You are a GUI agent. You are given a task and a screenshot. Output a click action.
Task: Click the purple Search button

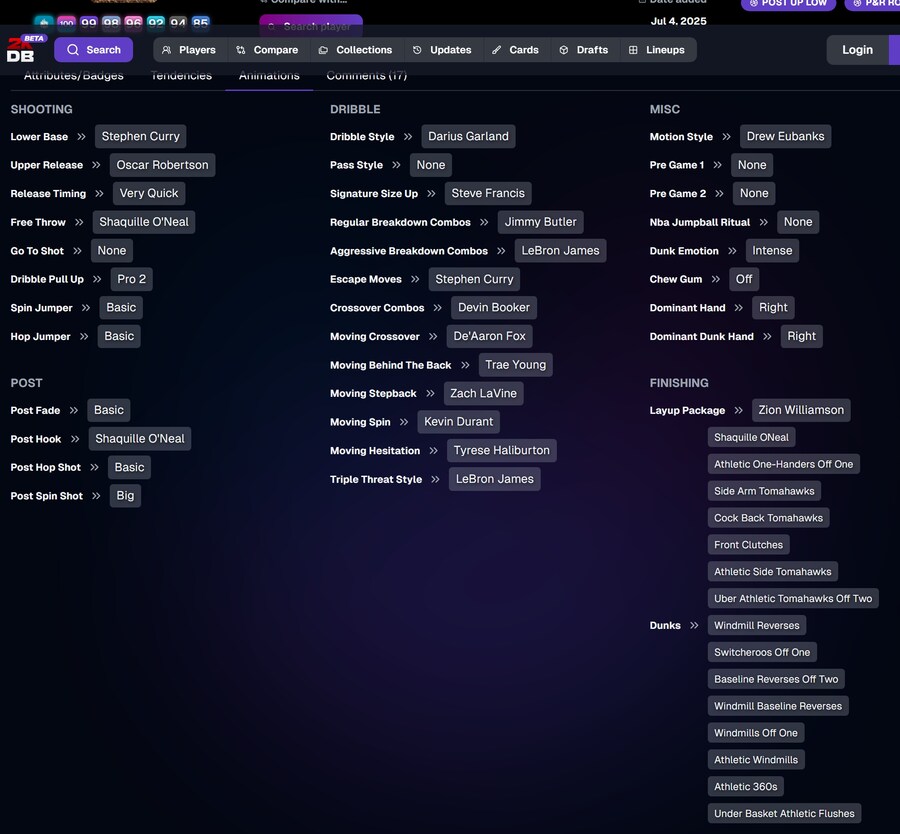[x=94, y=50]
